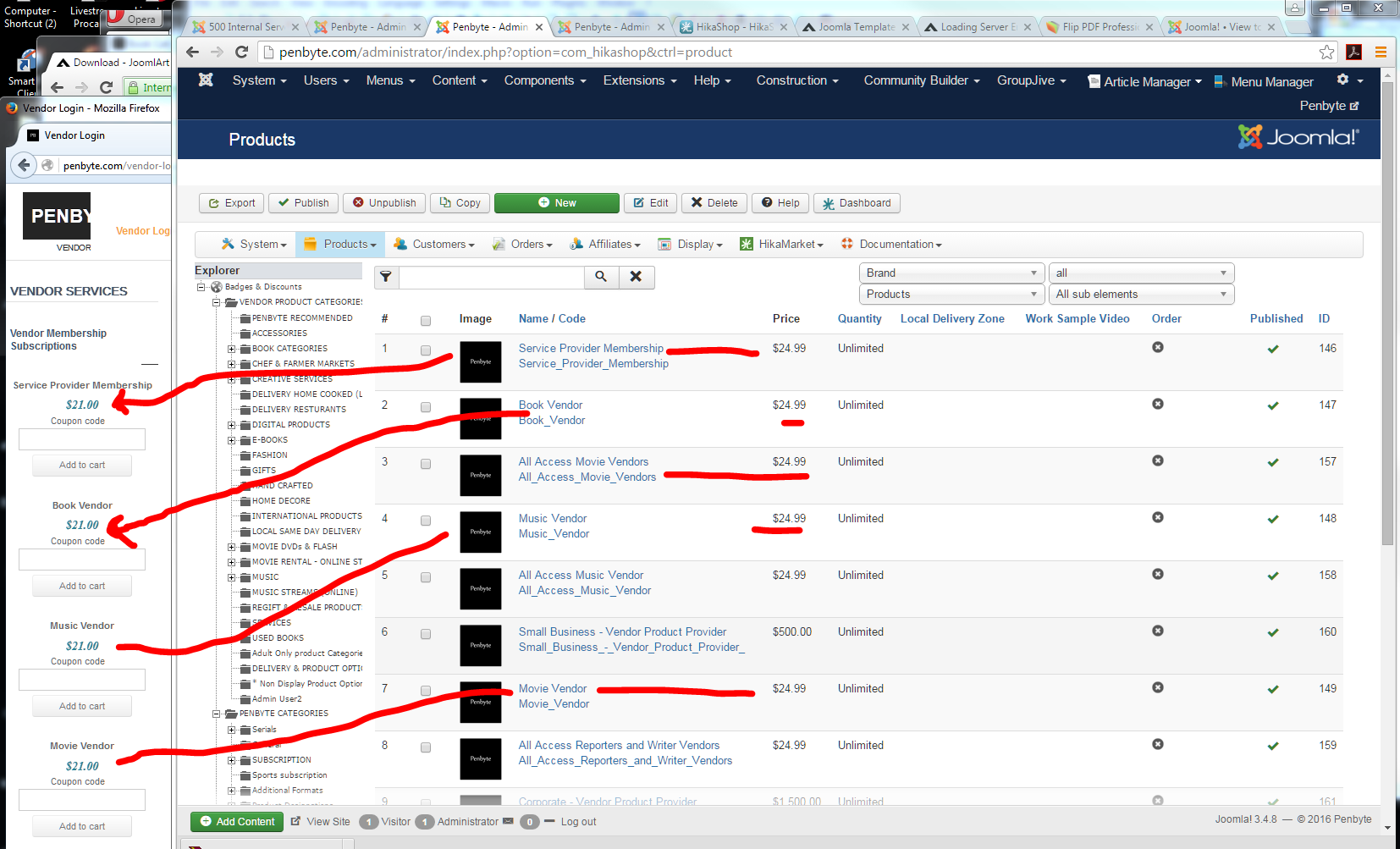Click the Penbyte logo in Vendor Login window
The height and width of the screenshot is (849, 1400).
click(x=57, y=216)
